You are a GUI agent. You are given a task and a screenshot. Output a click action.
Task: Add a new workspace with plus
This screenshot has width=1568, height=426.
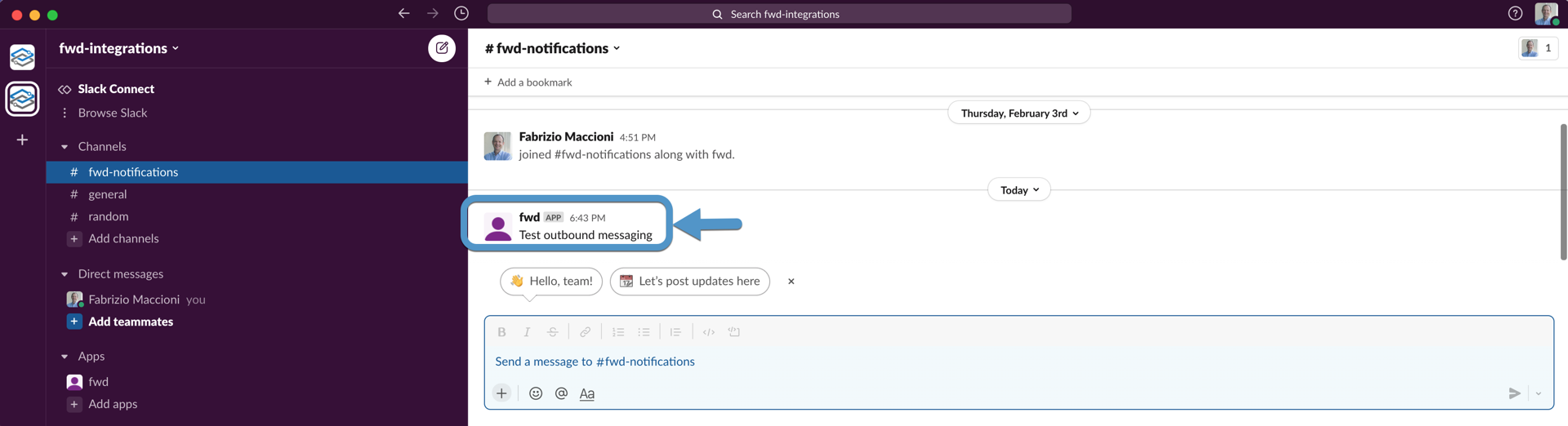[x=22, y=140]
